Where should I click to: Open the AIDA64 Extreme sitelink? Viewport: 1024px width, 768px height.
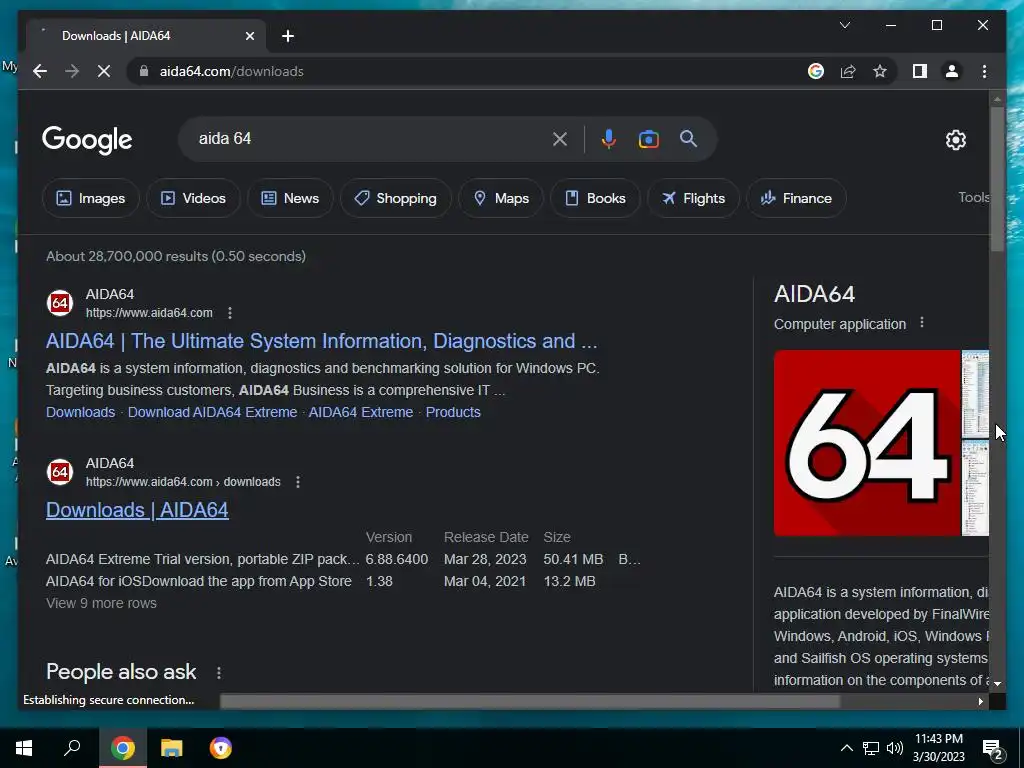point(360,412)
